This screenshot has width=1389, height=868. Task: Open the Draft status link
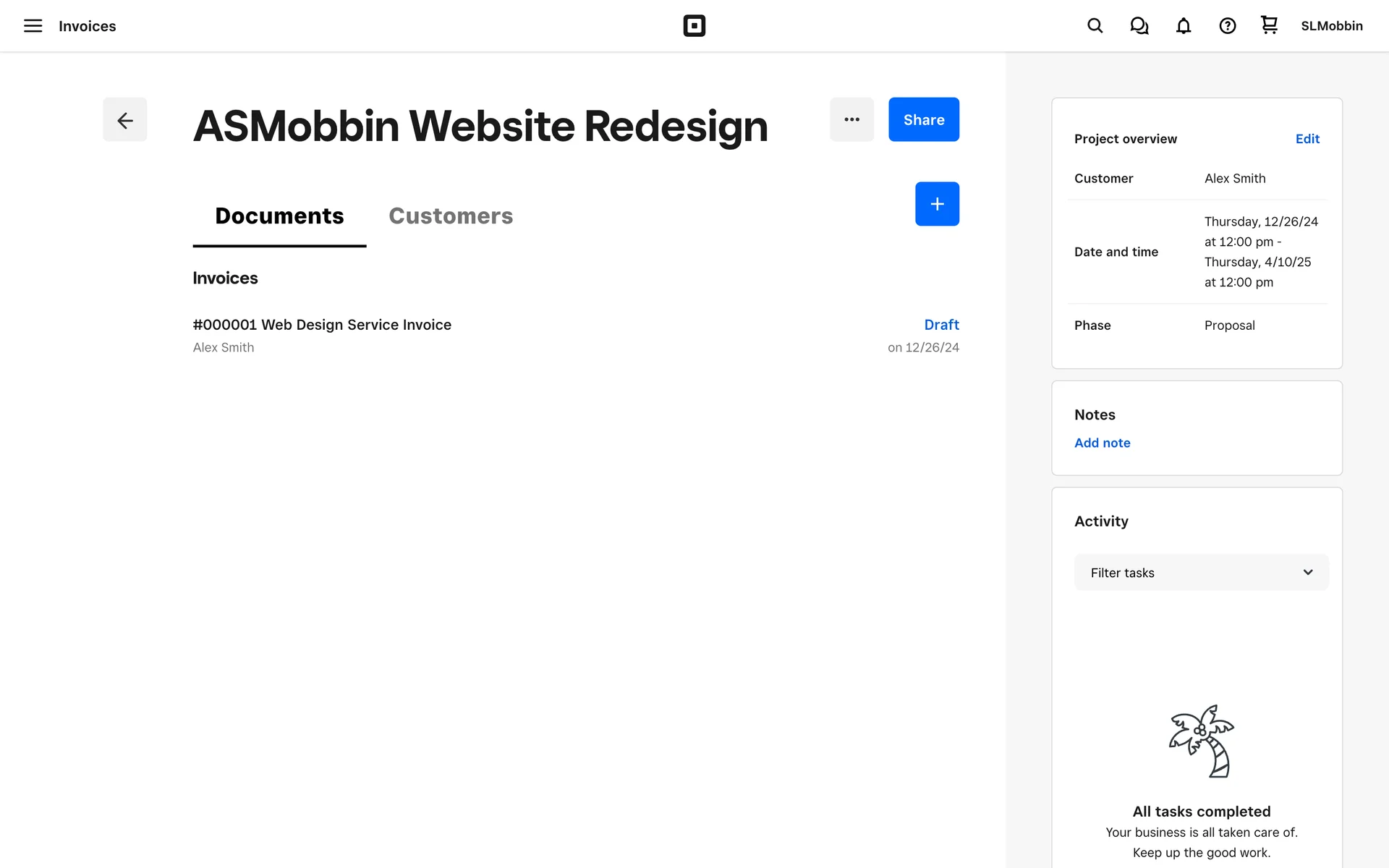point(941,325)
